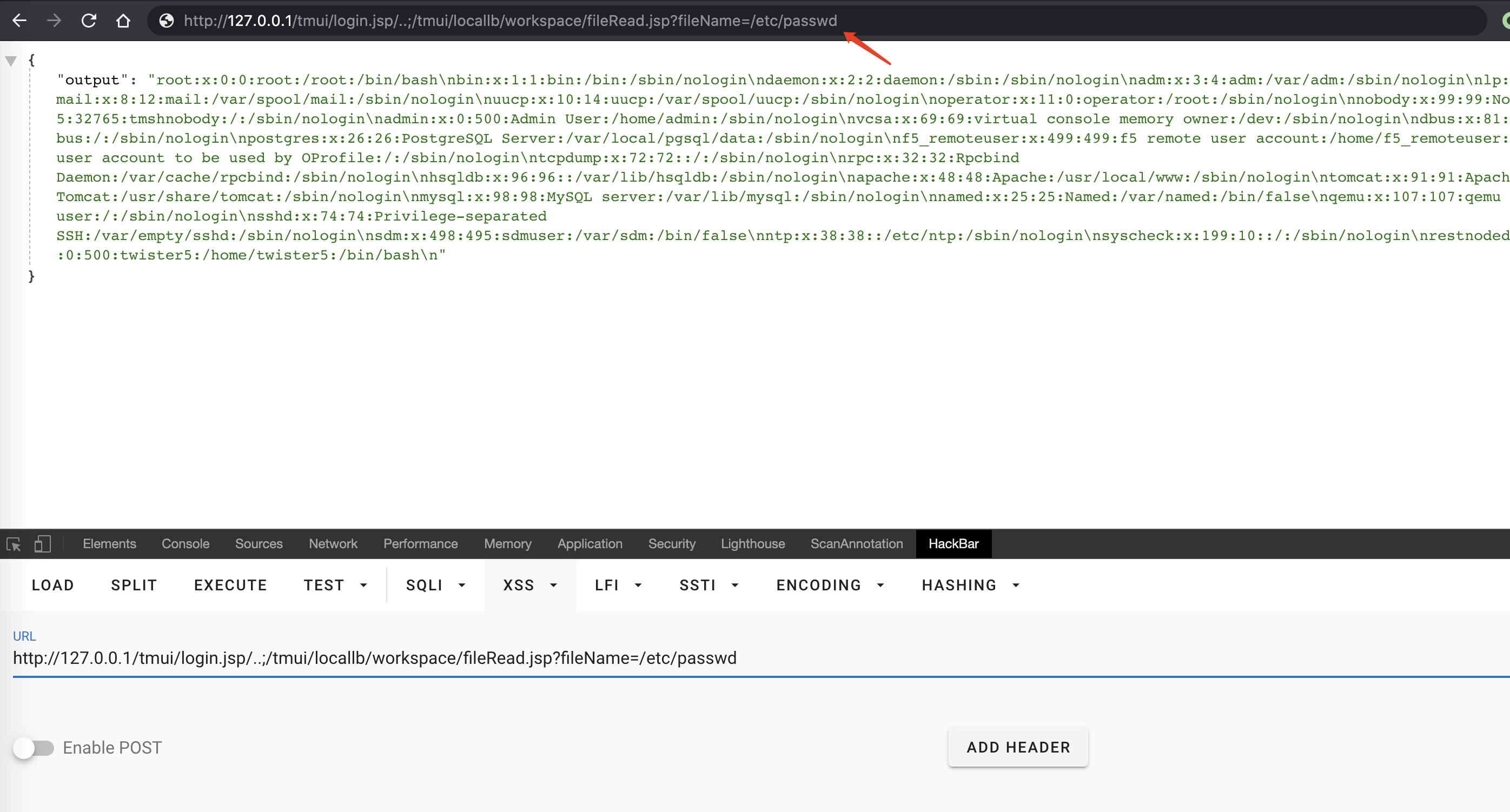
Task: Go back using the browser back arrow
Action: 19,21
